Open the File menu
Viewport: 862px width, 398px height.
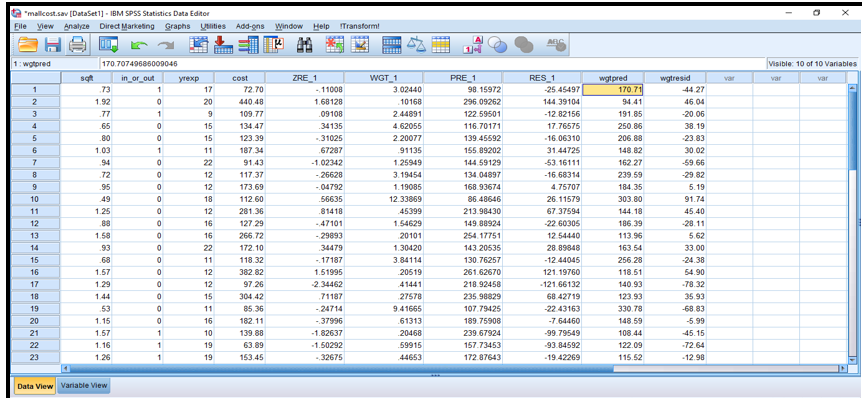pyautogui.click(x=20, y=26)
